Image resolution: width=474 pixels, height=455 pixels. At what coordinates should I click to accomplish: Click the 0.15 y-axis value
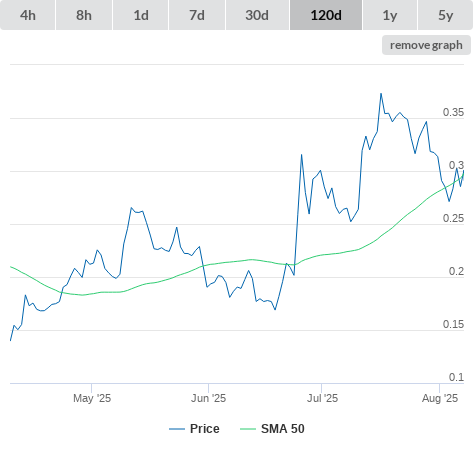pos(453,324)
